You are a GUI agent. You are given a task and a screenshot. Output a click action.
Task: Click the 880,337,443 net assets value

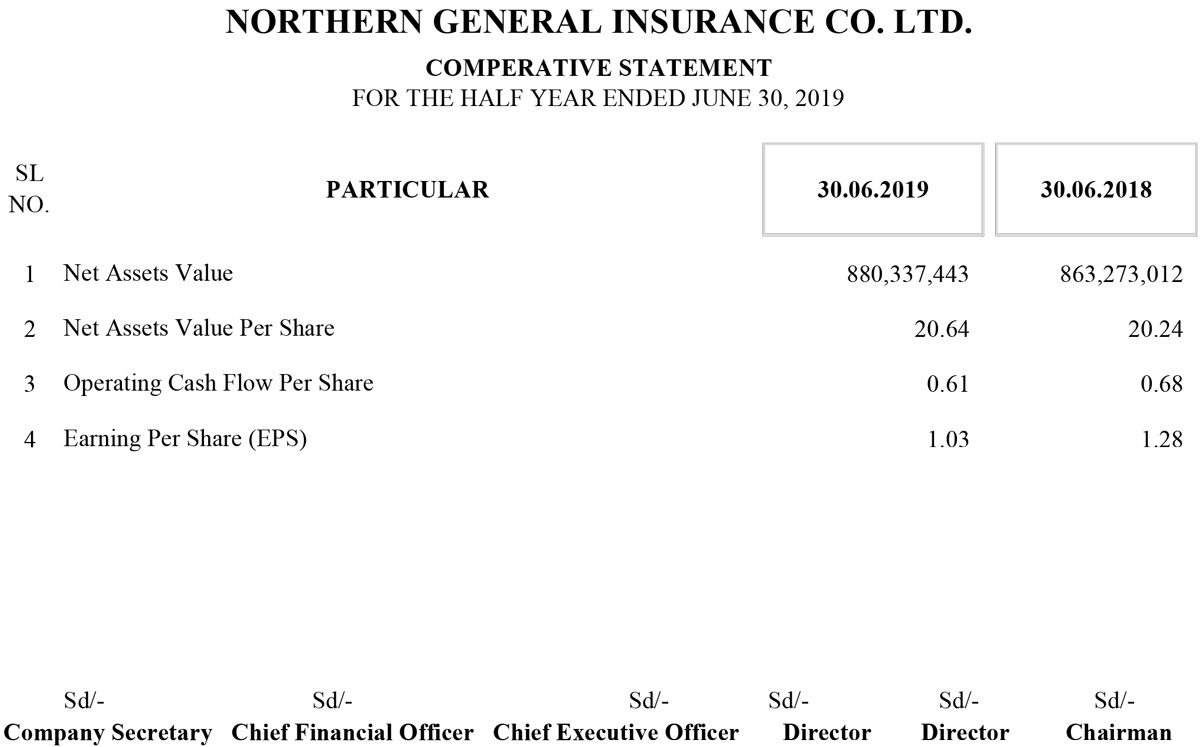pos(907,274)
